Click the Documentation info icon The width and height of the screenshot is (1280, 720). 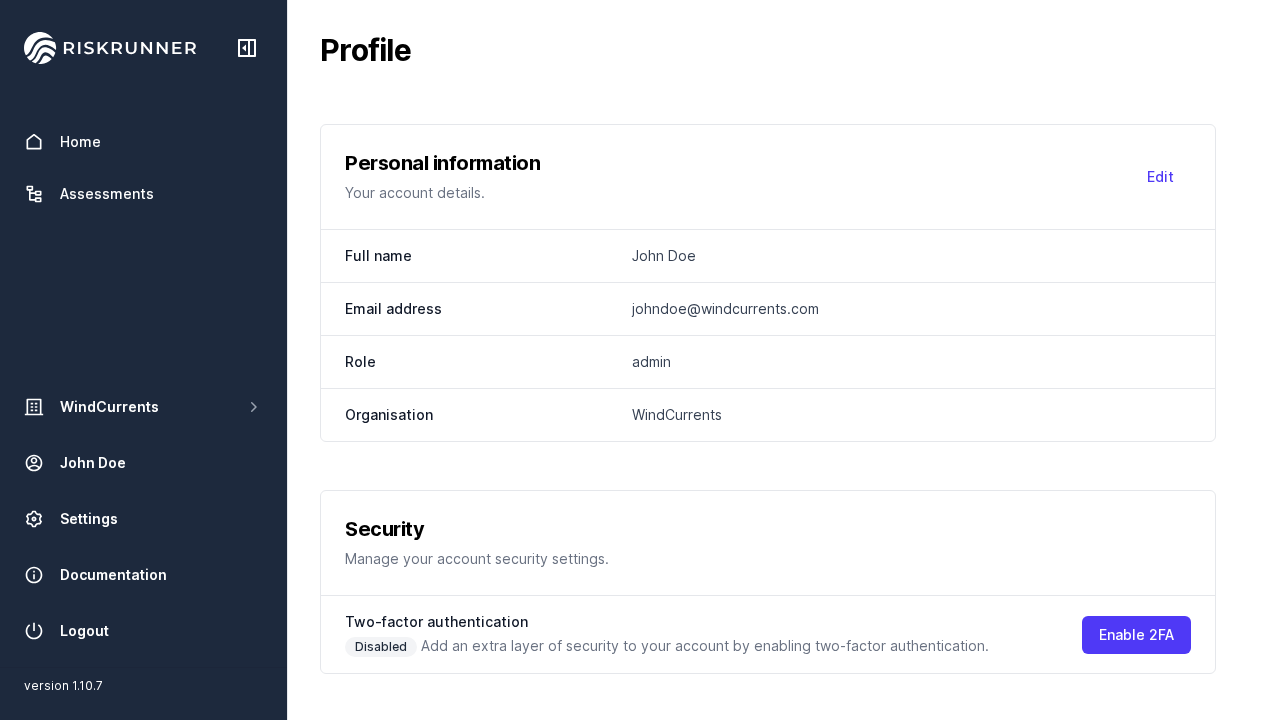tap(34, 575)
